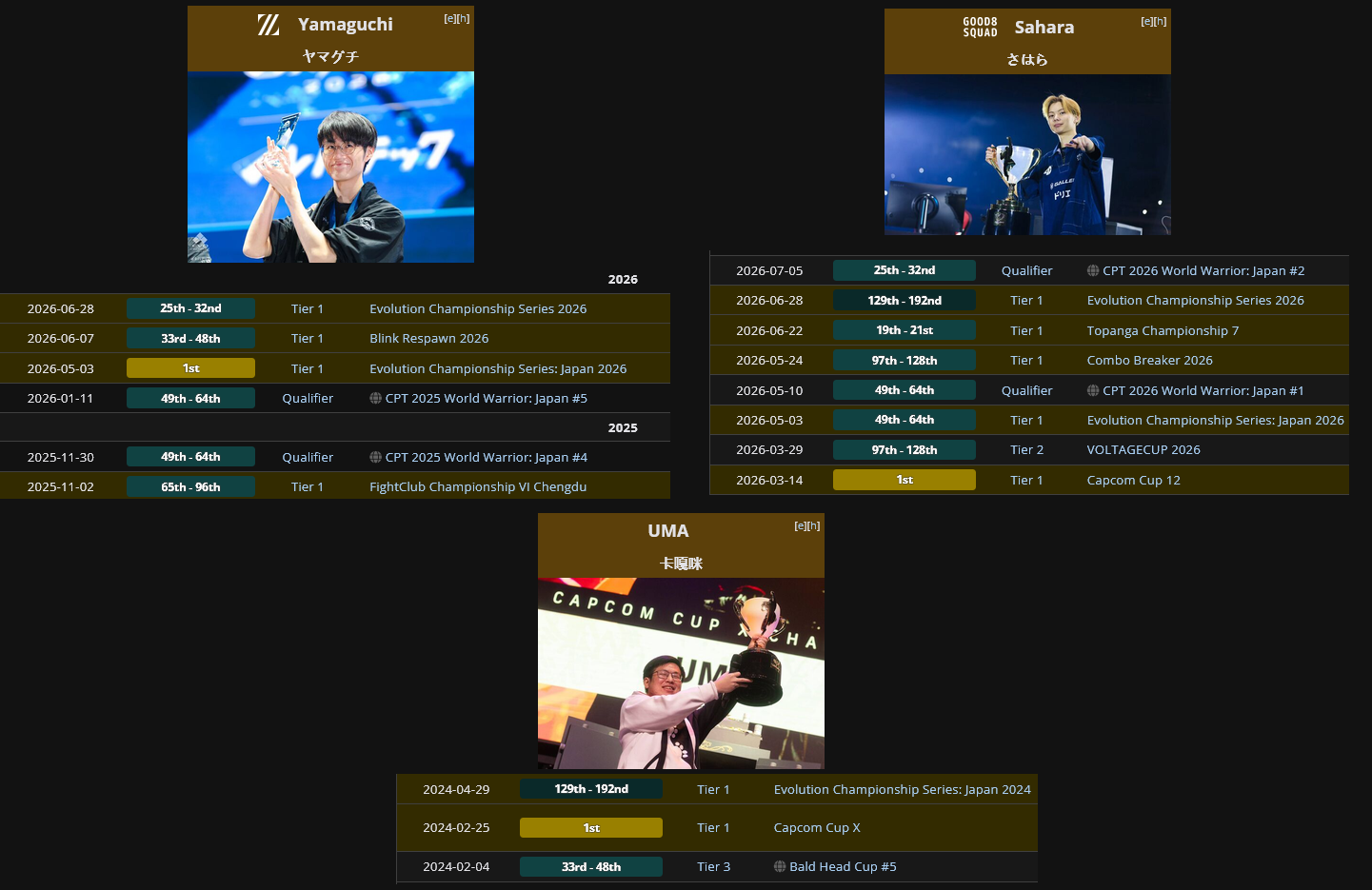
Task: Open the CPT 2025 World Warrior: Japan #5 link
Action: point(487,398)
